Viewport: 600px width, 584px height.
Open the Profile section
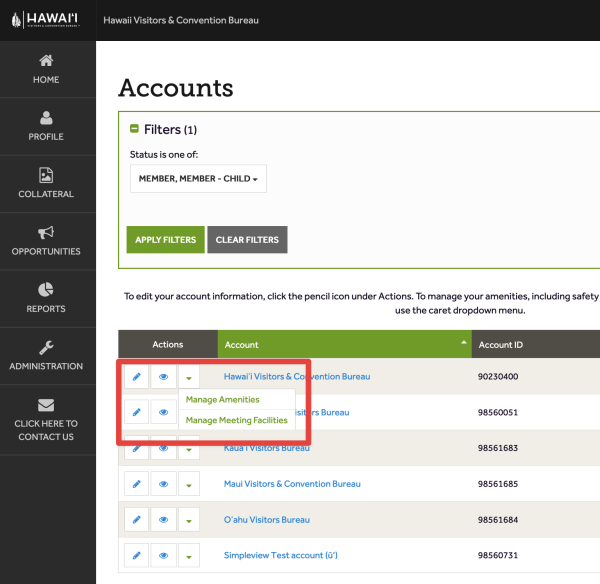pyautogui.click(x=46, y=126)
